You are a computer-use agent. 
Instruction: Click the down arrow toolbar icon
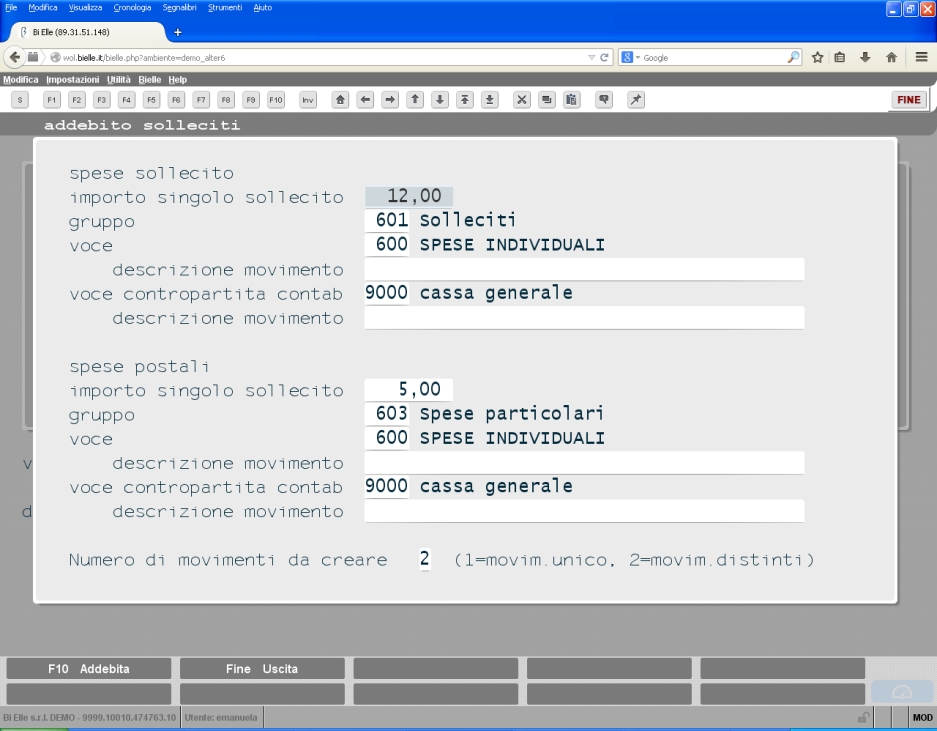(x=440, y=100)
